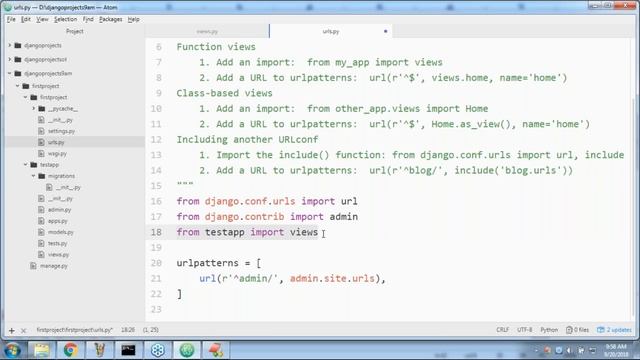640x360 pixels.
Task: Click the 0 files git status
Action: [x=577, y=330]
